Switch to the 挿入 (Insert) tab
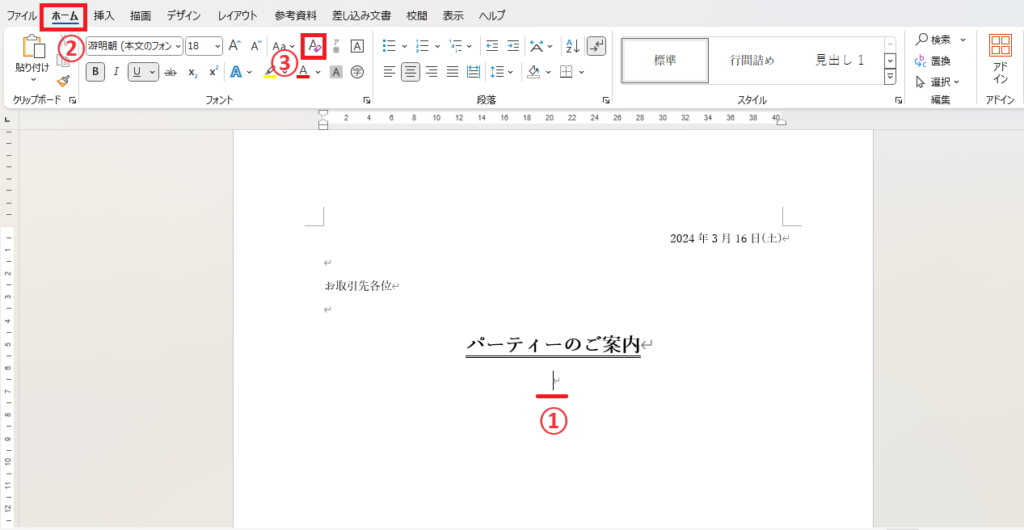The width and height of the screenshot is (1024, 530). (x=104, y=14)
